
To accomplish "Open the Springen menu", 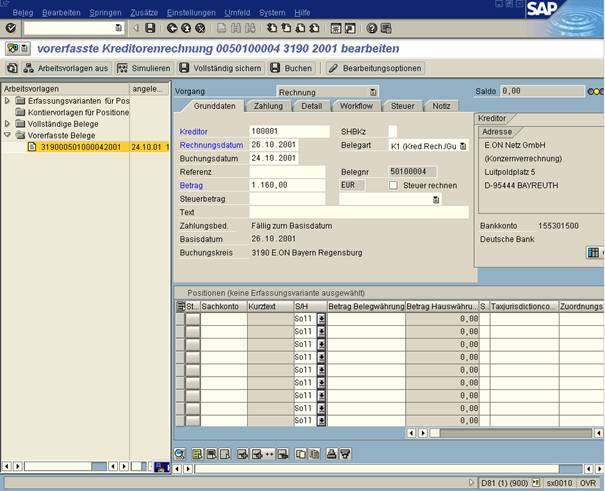I will coord(105,13).
